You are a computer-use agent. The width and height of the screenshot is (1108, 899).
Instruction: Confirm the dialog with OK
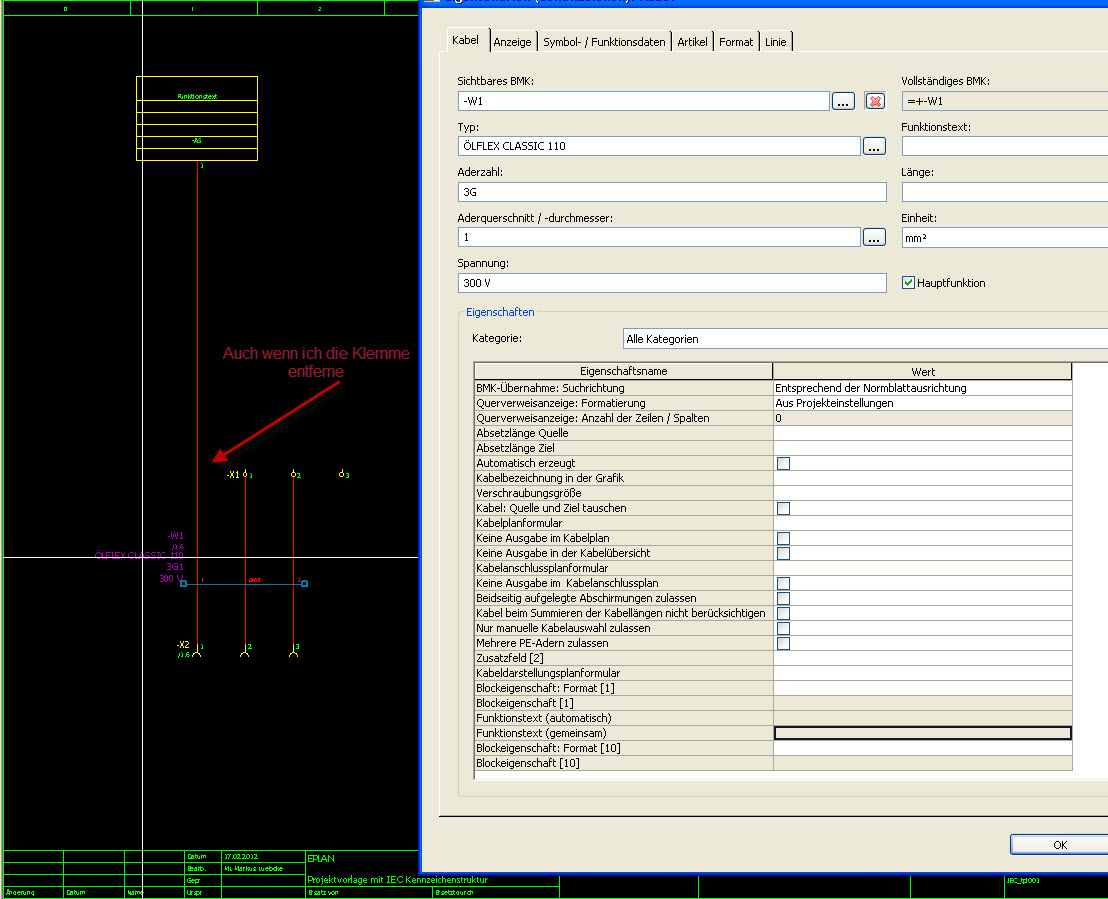[1059, 845]
